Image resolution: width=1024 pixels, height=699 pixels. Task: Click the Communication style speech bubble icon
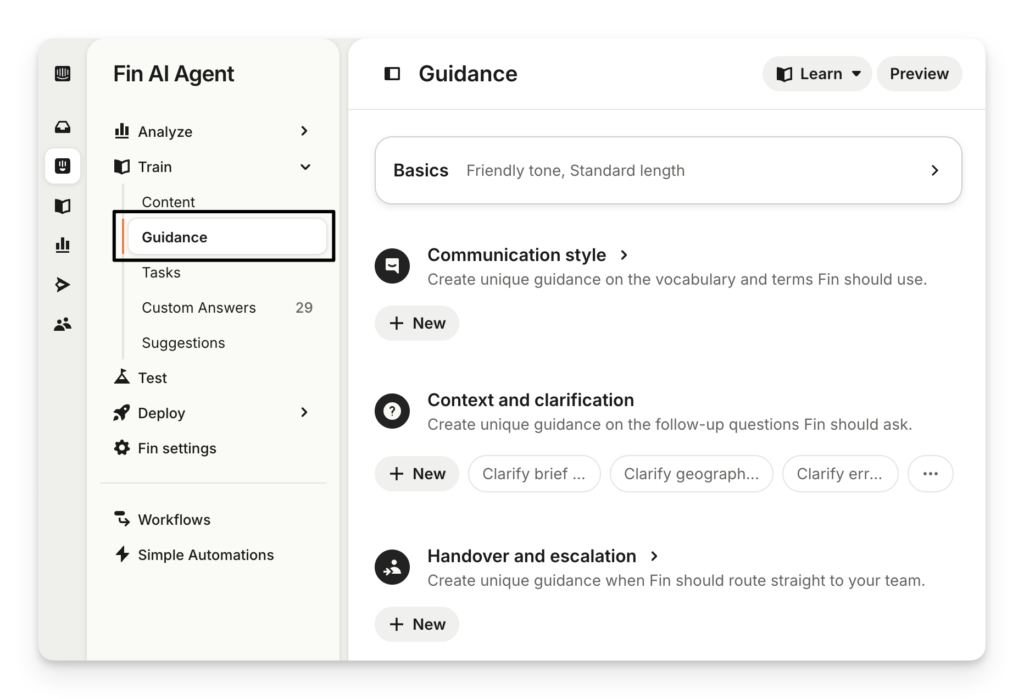click(392, 266)
